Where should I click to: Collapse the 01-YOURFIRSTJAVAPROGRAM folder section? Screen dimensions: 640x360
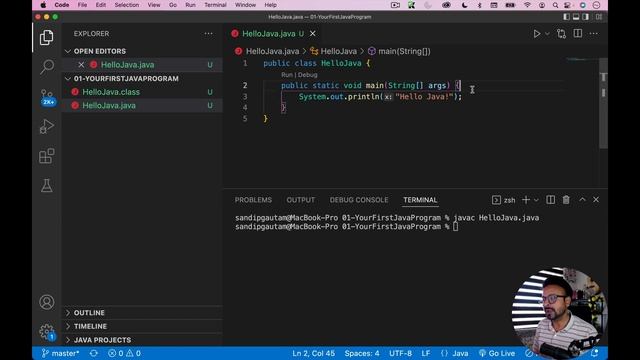pos(141,78)
